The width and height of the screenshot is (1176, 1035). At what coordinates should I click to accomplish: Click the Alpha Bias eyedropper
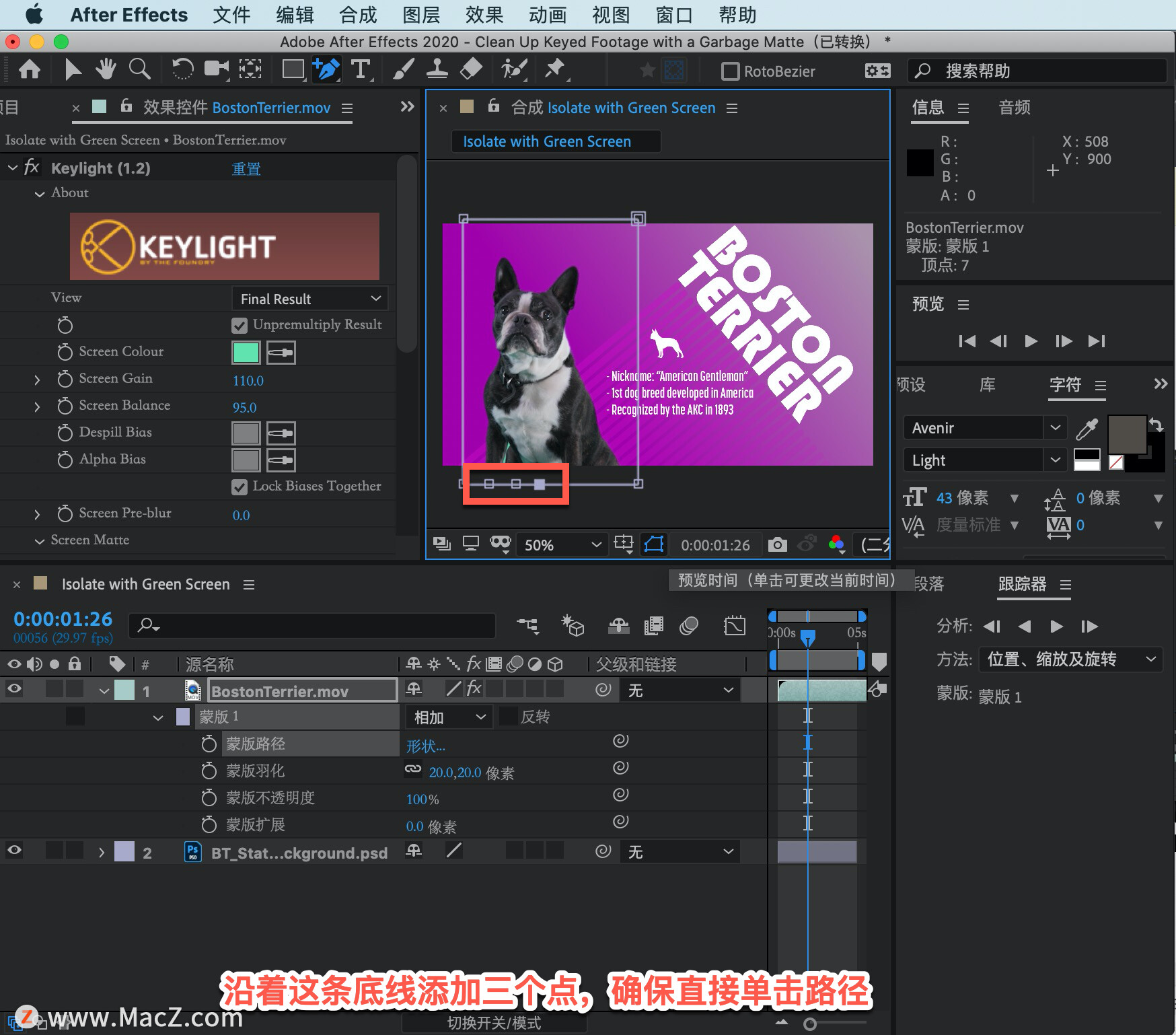281,460
